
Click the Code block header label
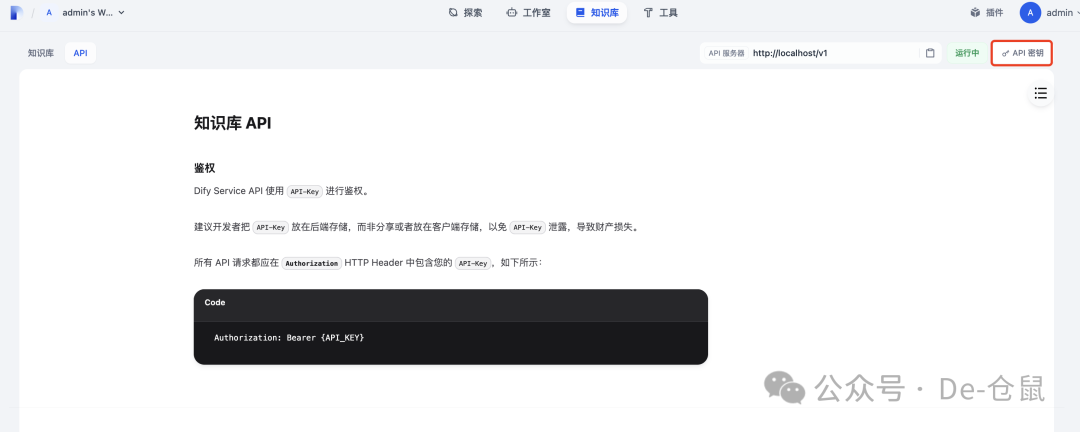coord(215,302)
